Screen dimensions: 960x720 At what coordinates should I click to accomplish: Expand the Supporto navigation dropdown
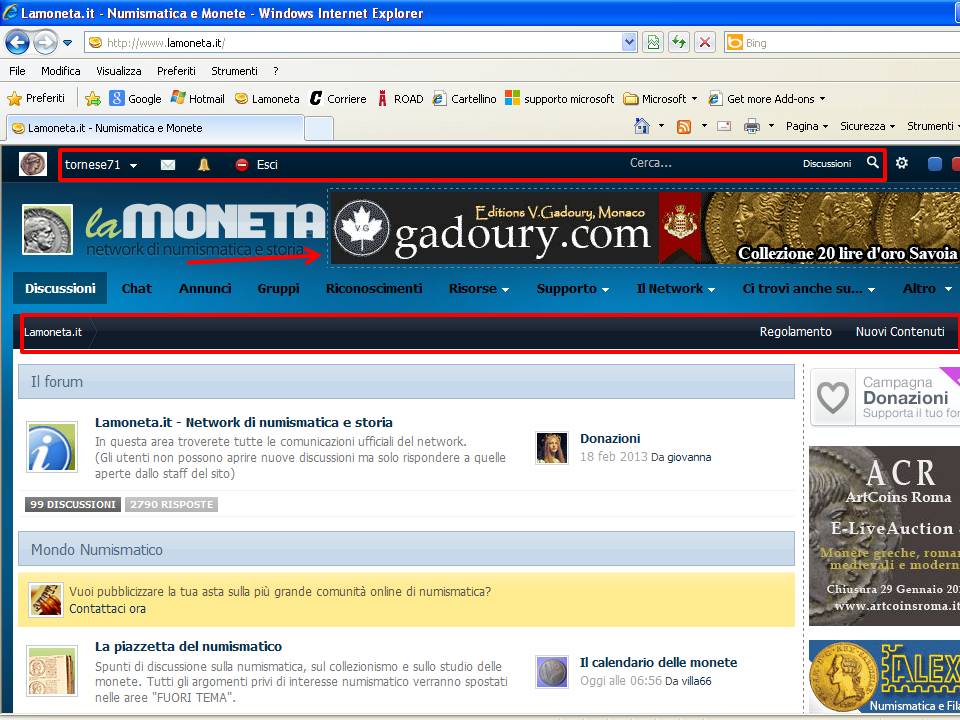572,288
